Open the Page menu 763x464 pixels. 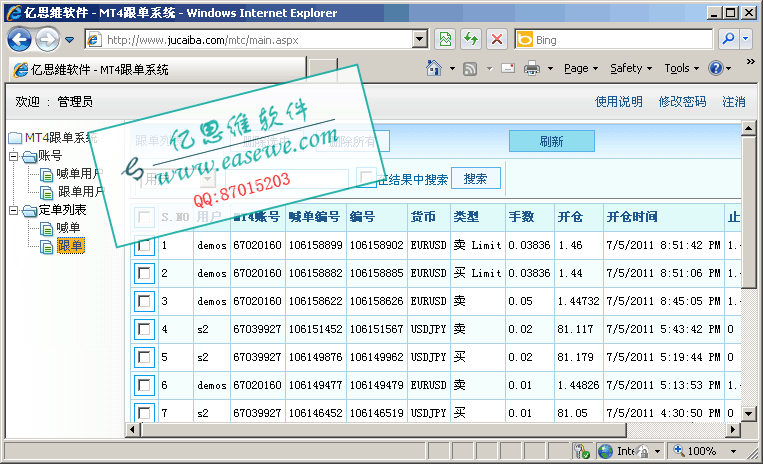click(x=581, y=69)
